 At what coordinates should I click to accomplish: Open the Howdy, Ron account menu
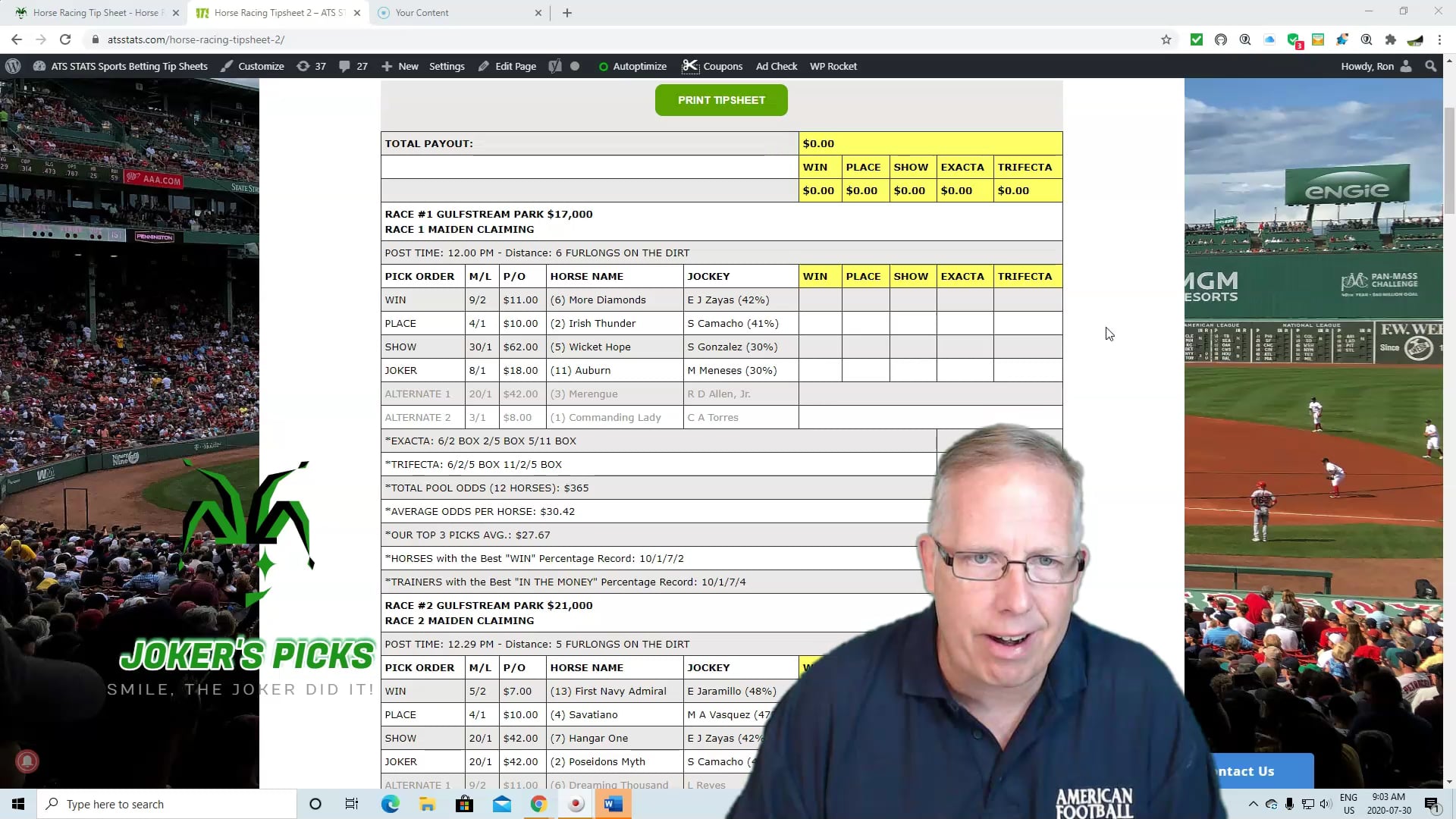pyautogui.click(x=1376, y=66)
